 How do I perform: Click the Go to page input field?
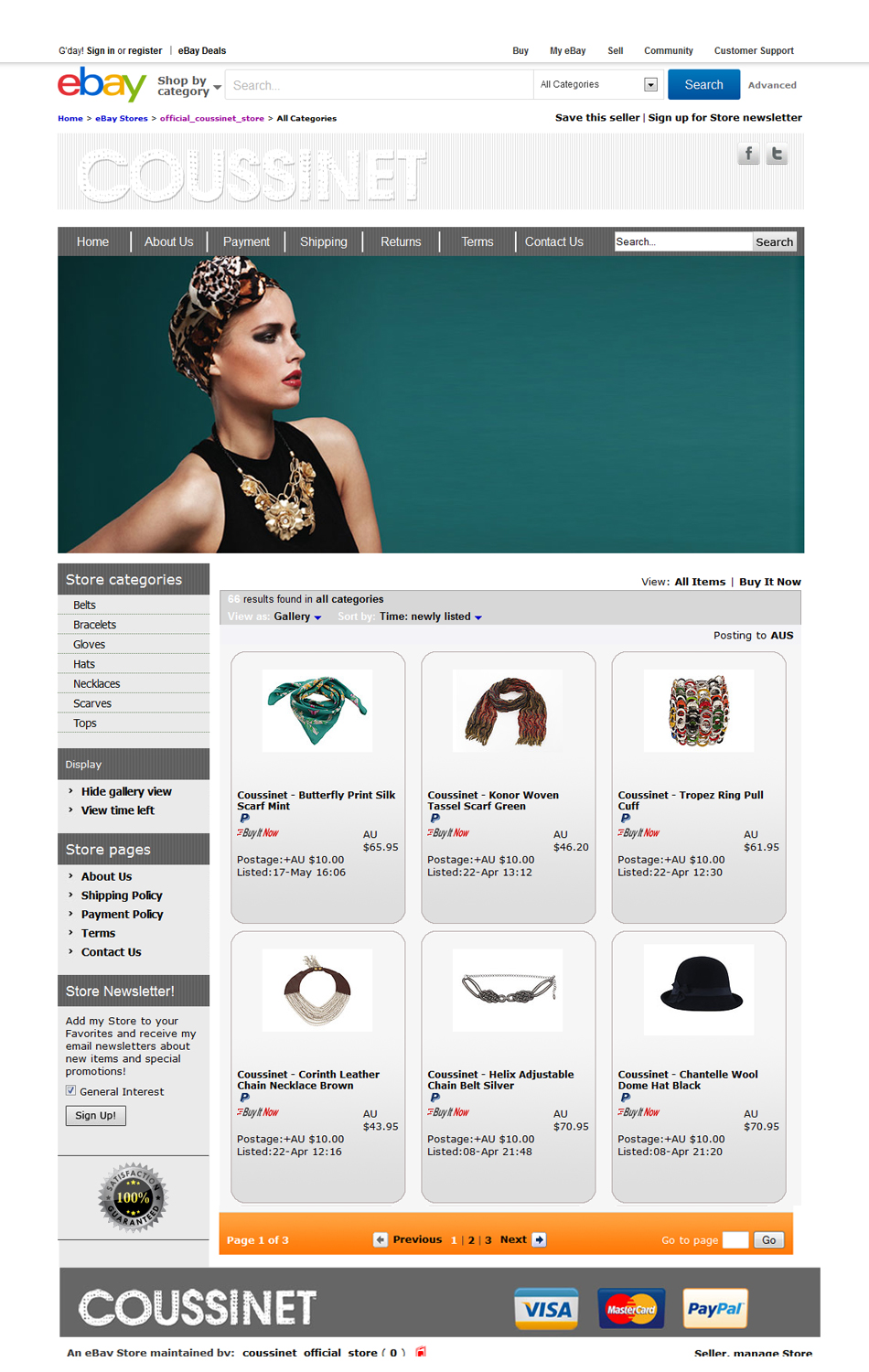pyautogui.click(x=735, y=1240)
